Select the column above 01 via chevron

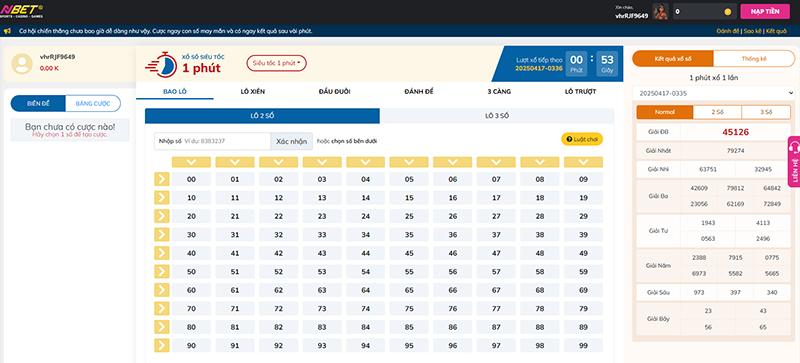(x=235, y=162)
